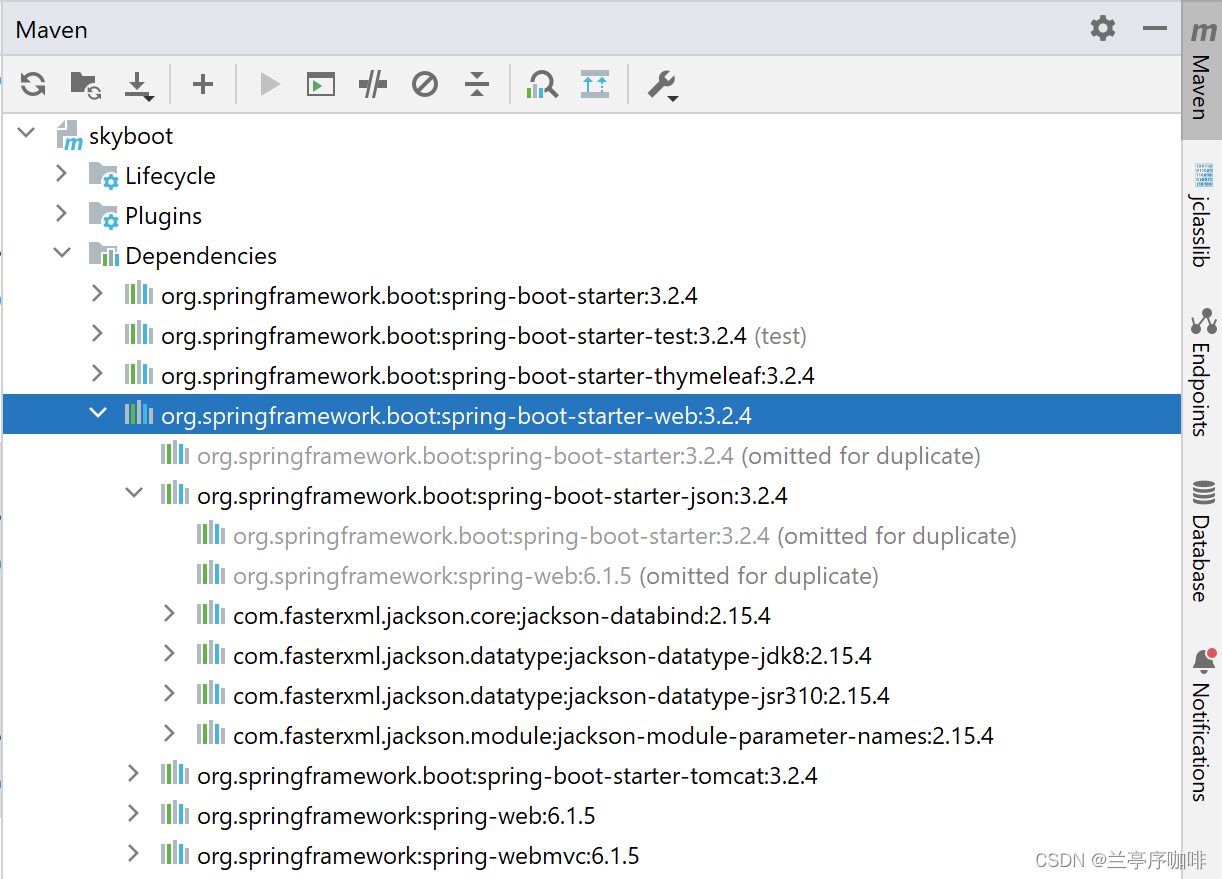Select spring-boot-starter:3.2.4 top-level row
This screenshot has width=1222, height=879.
(x=591, y=295)
